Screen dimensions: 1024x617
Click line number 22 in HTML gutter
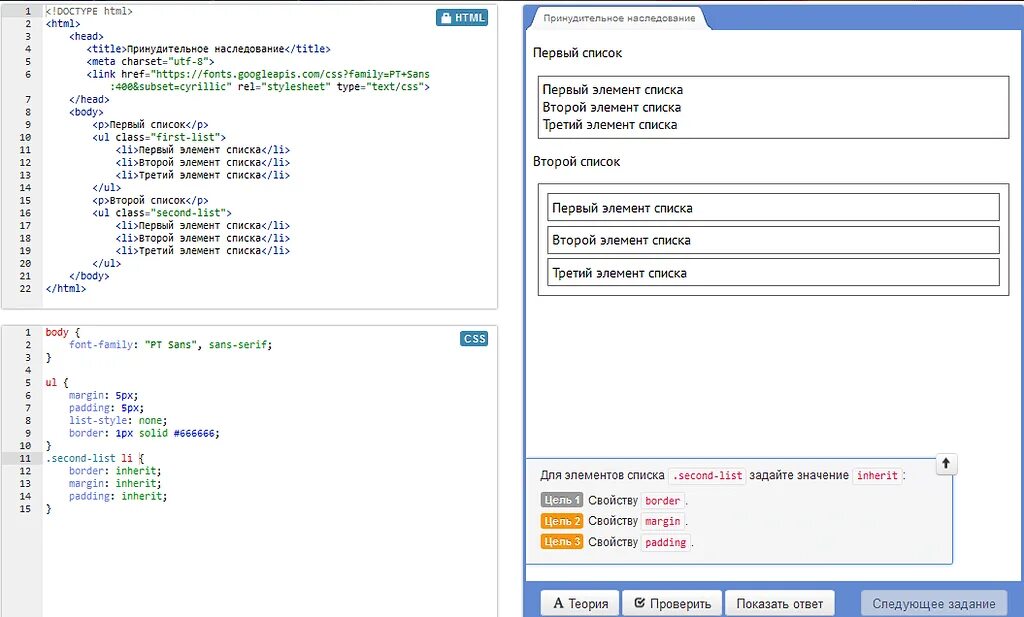coord(25,289)
